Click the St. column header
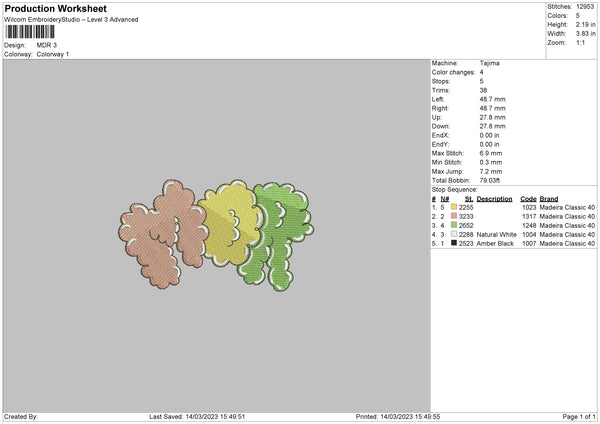This screenshot has width=600, height=424. 469,199
